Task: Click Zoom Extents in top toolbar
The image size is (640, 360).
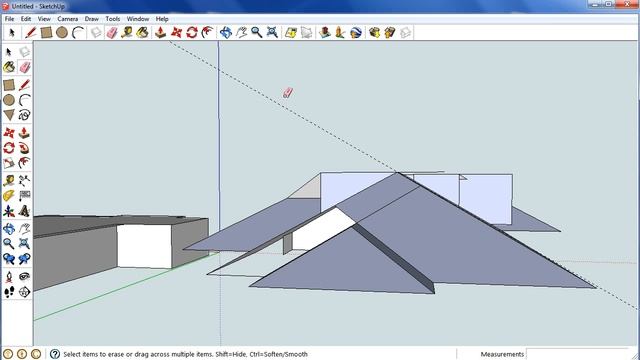Action: (x=272, y=33)
